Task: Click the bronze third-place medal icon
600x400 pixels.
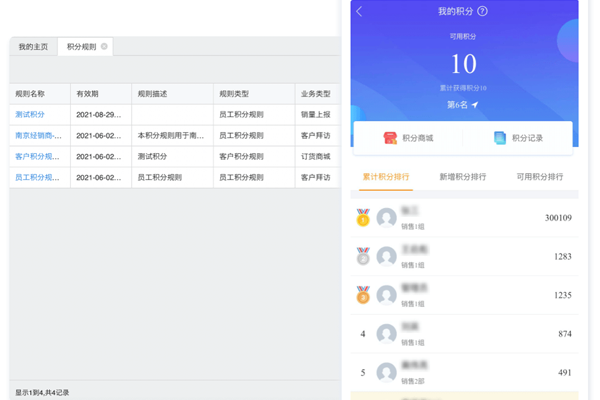Action: (x=363, y=295)
